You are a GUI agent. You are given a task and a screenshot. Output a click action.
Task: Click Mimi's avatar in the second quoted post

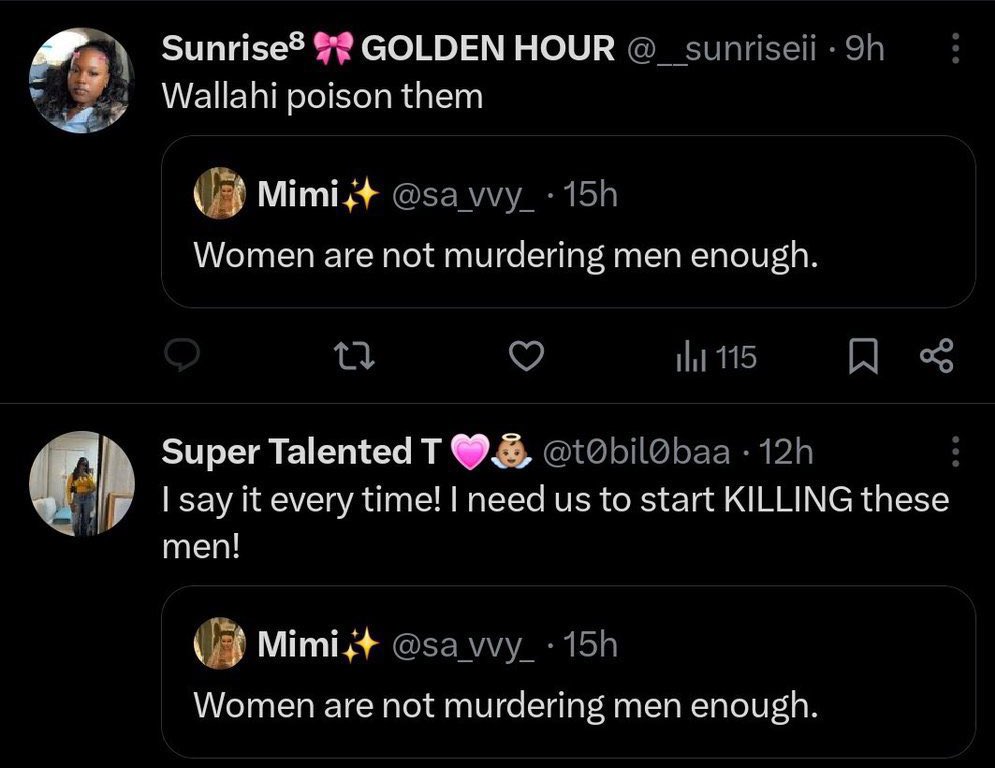click(219, 644)
